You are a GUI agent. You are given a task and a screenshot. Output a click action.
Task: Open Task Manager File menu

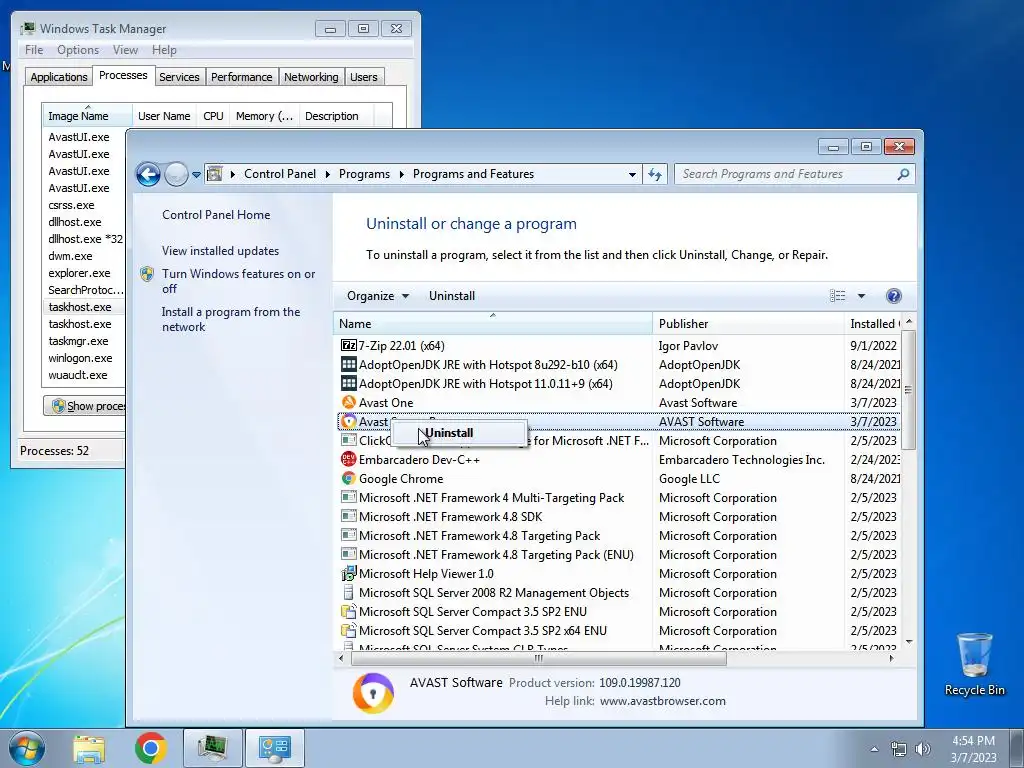coord(34,50)
